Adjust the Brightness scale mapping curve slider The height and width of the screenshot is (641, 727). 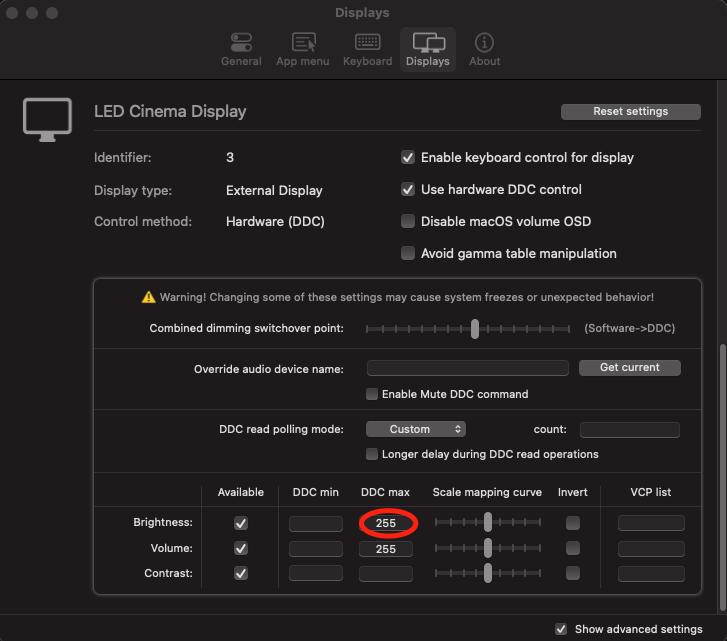[x=488, y=522]
